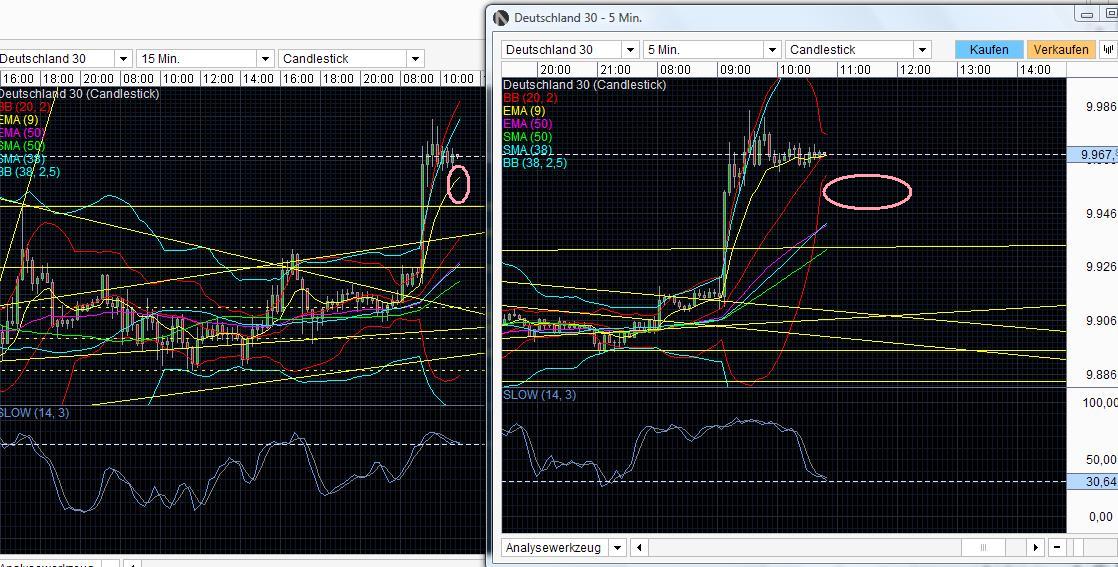Viewport: 1118px width, 567px height.
Task: Click the minus zoom button in the 5 Min. window
Action: click(1057, 548)
